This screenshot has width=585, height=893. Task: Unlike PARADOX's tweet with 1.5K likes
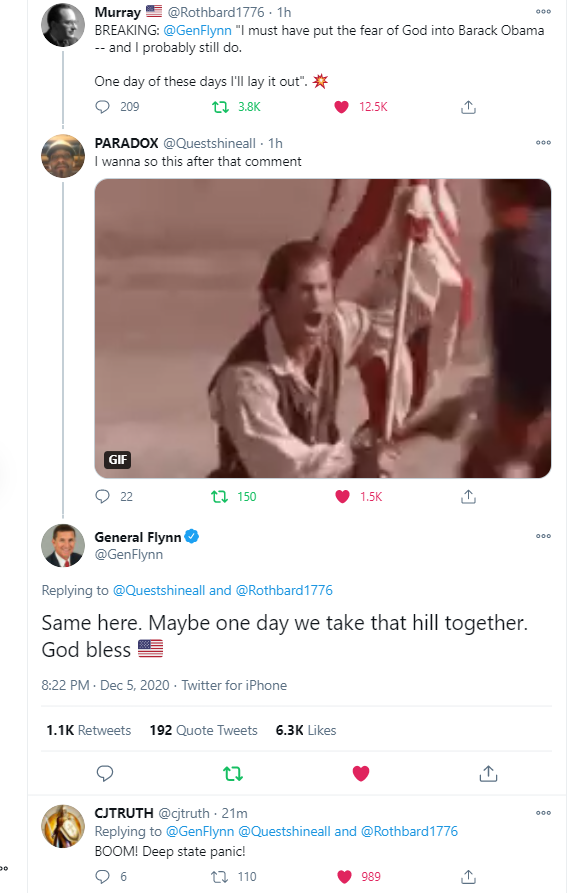tap(342, 497)
